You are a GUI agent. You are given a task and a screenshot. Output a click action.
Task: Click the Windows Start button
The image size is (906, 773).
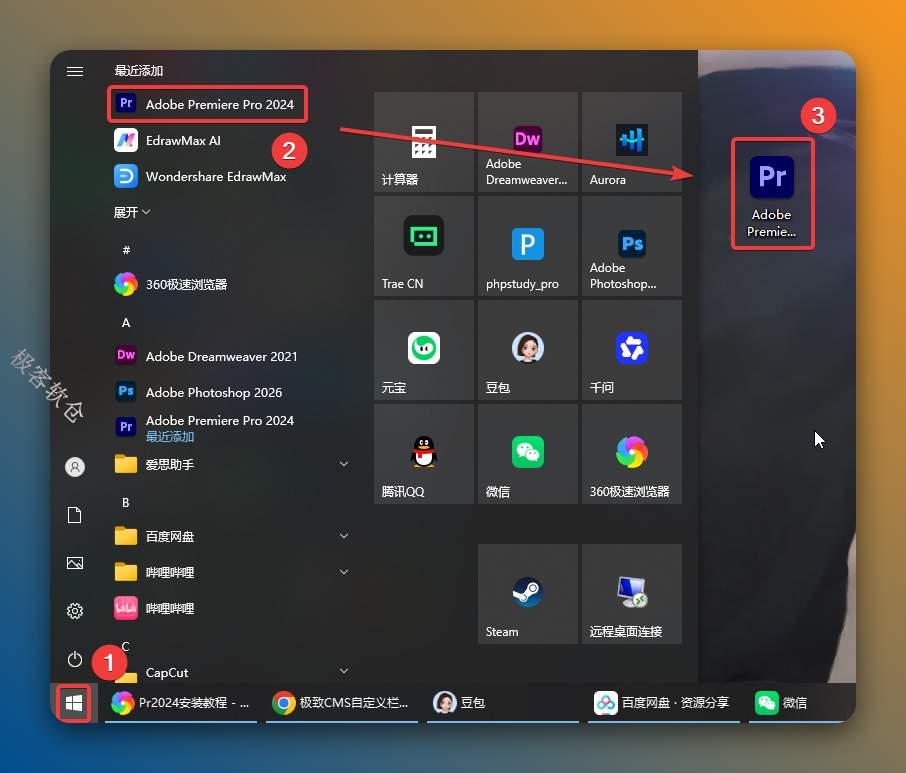74,703
